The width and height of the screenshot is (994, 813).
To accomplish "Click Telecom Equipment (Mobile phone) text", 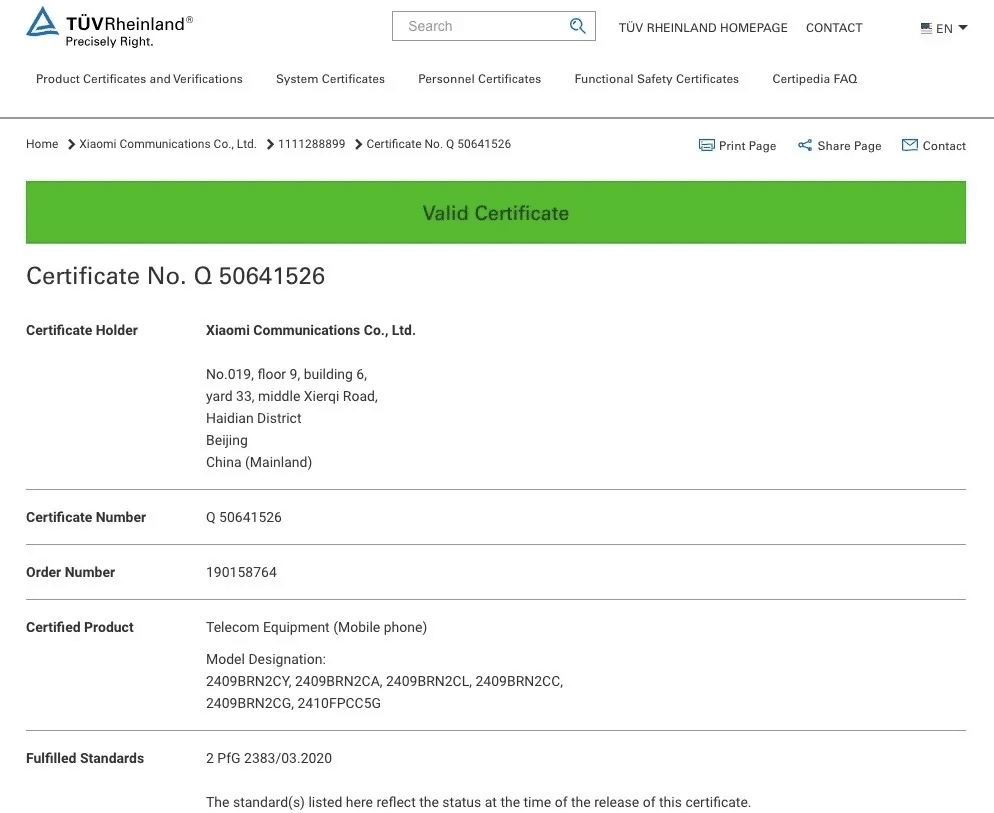I will coord(316,627).
